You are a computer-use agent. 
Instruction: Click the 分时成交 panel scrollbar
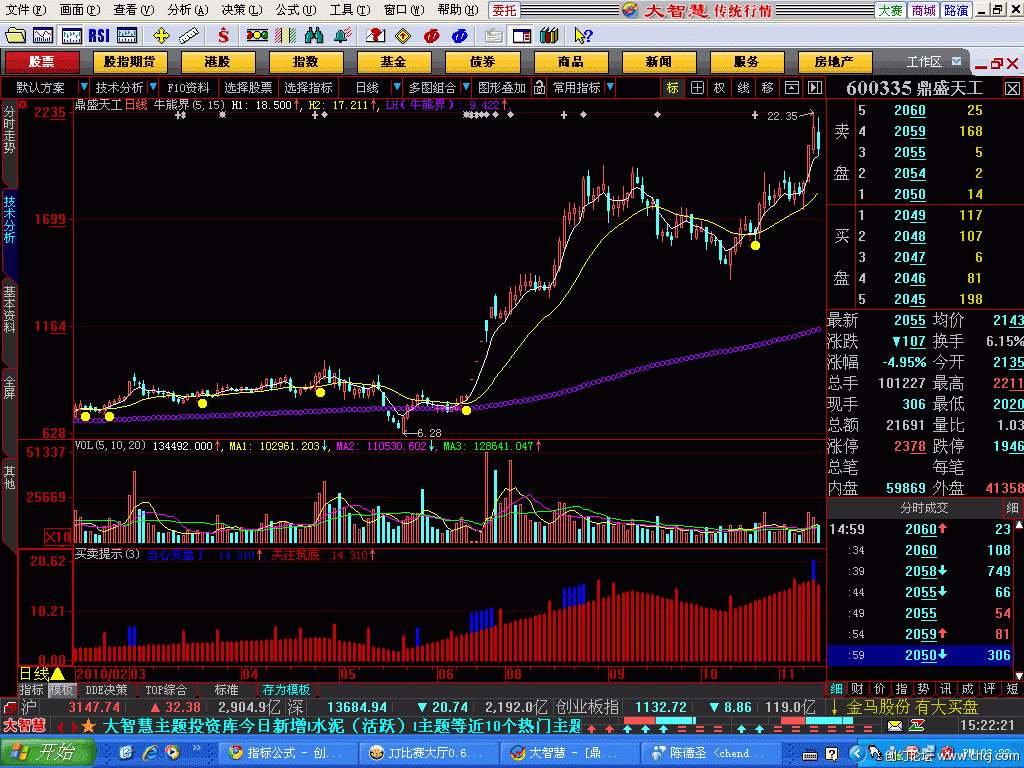click(1018, 601)
